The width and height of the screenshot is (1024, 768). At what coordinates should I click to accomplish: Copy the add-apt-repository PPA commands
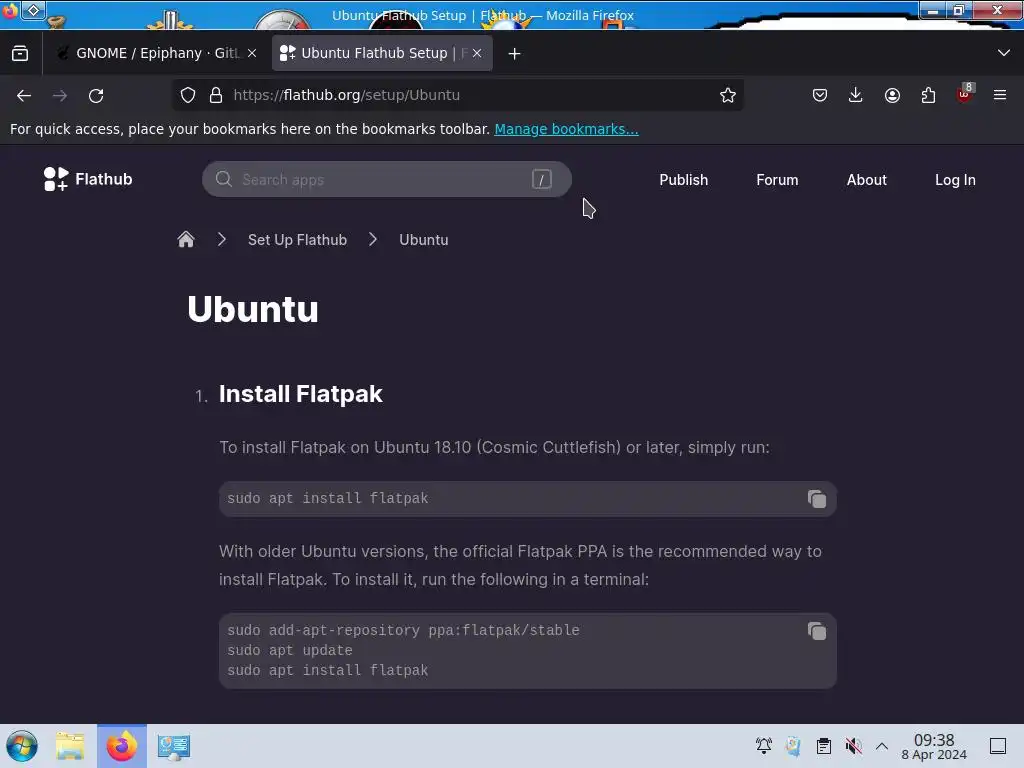click(816, 631)
